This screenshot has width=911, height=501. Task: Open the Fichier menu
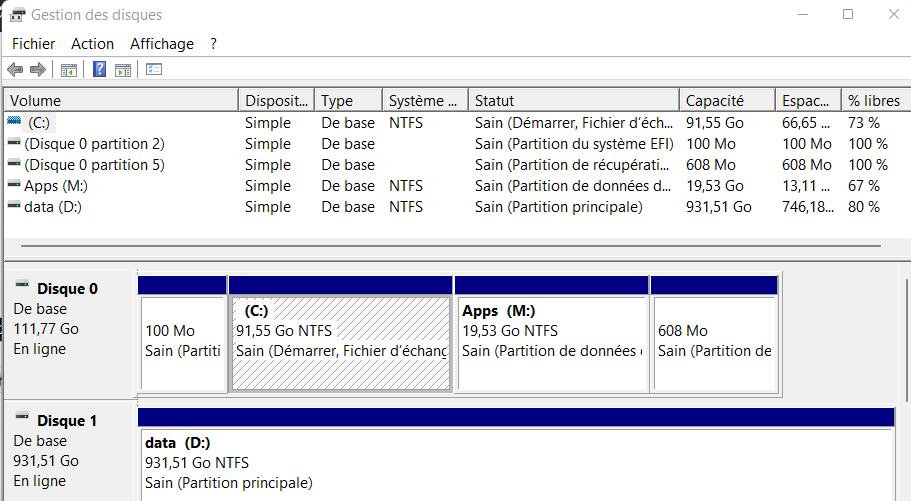[x=34, y=44]
